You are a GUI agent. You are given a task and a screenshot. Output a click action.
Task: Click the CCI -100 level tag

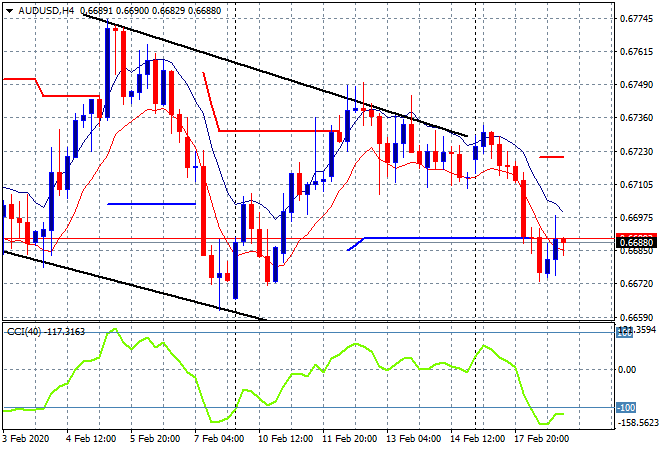tap(626, 407)
